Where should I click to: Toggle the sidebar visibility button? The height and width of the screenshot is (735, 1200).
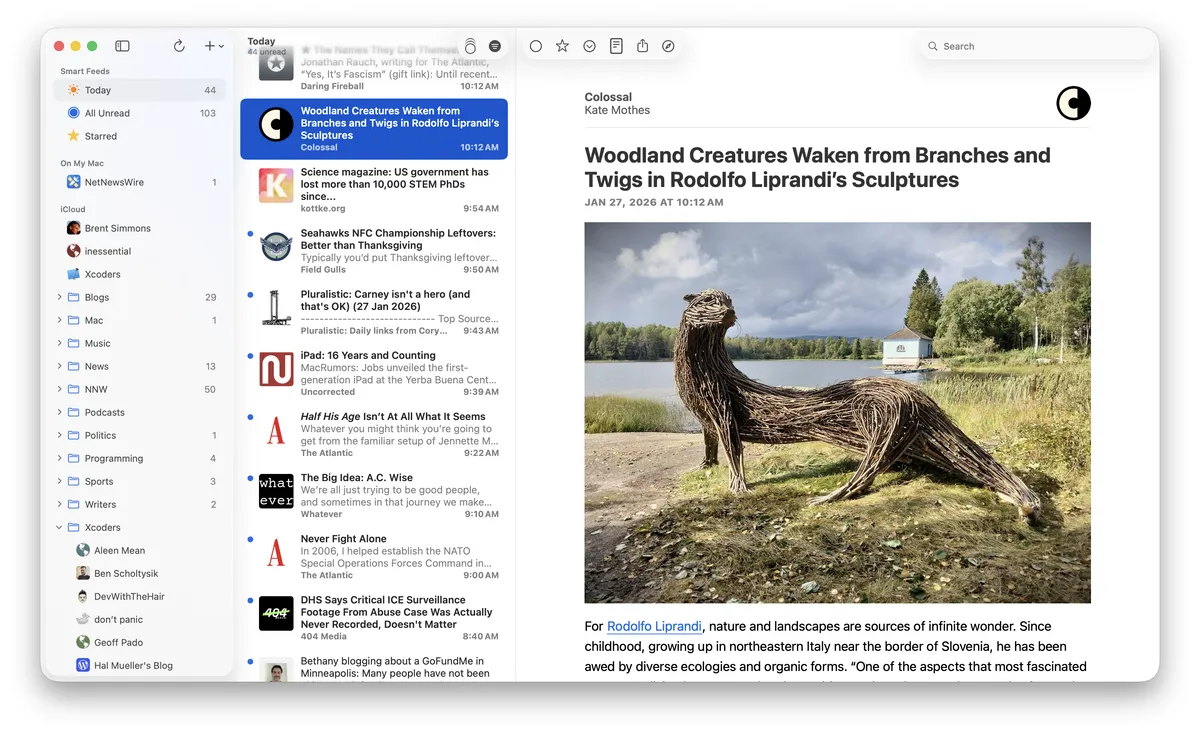point(122,46)
